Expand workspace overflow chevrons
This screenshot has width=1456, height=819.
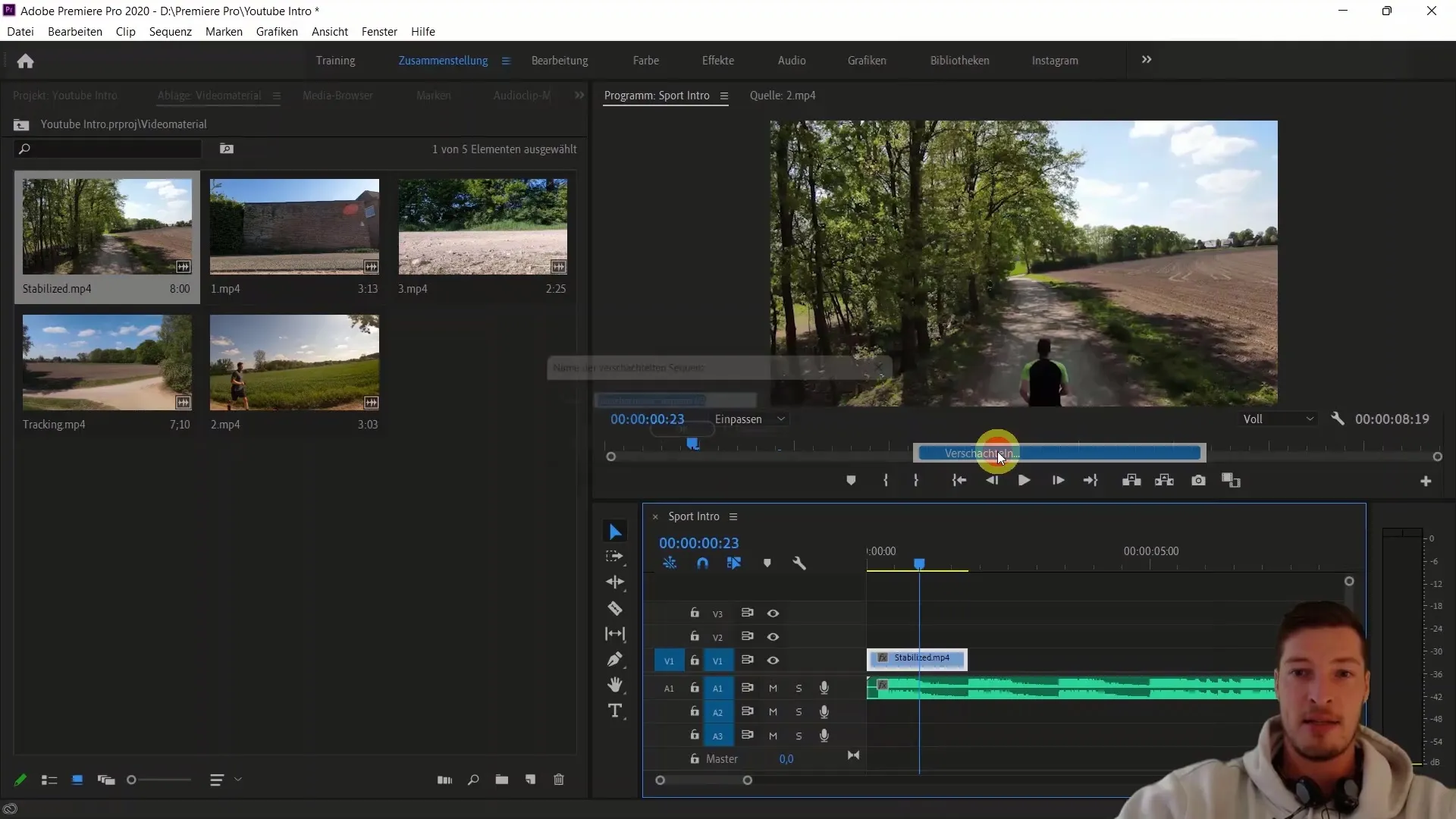(1147, 60)
